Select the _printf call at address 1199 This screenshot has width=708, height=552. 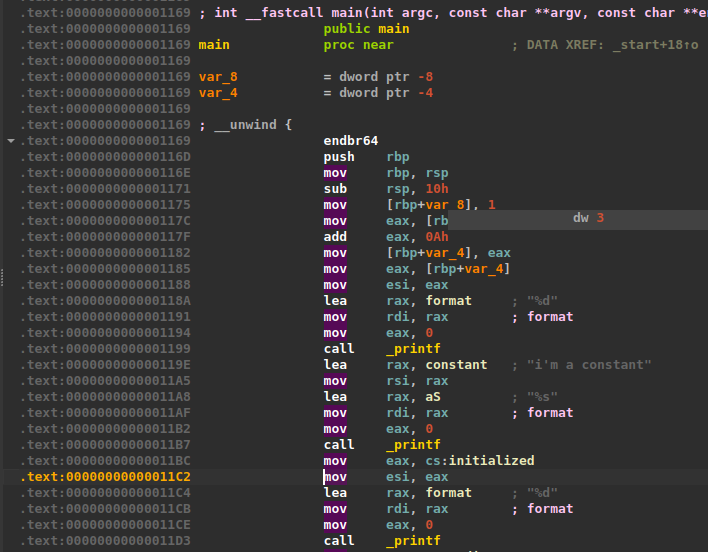coord(413,349)
